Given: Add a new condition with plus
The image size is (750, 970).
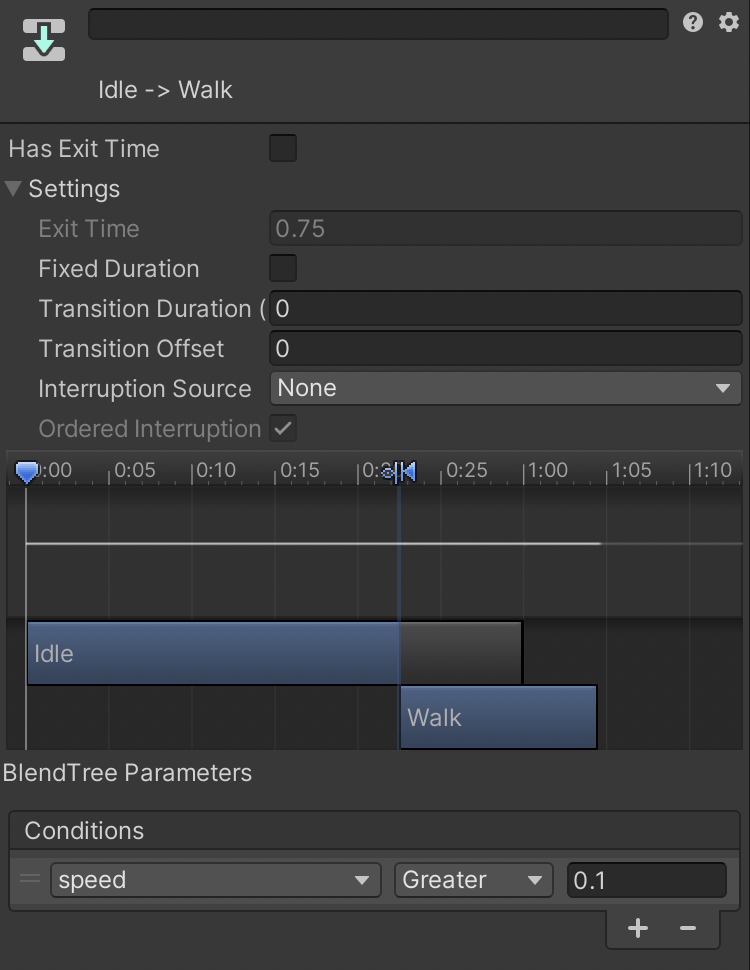Looking at the screenshot, I should (638, 928).
